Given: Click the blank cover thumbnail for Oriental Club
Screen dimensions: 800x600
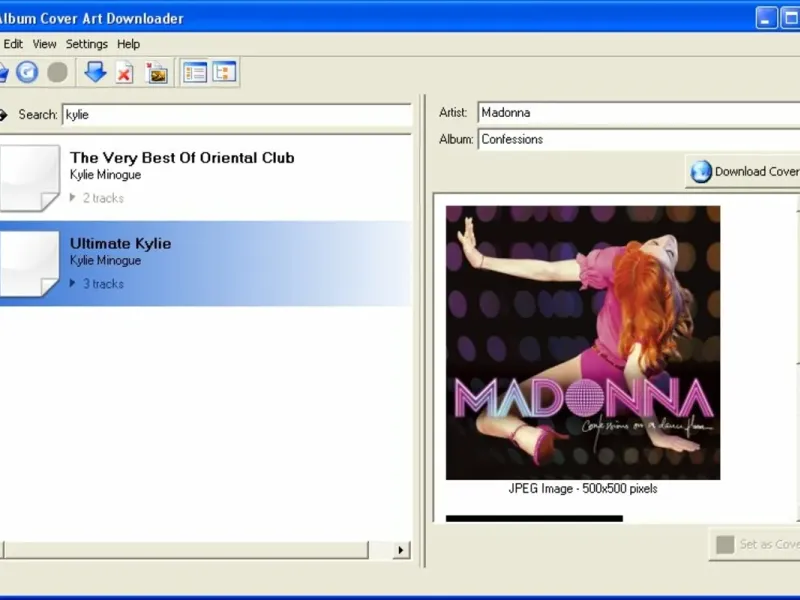Looking at the screenshot, I should 30,178.
